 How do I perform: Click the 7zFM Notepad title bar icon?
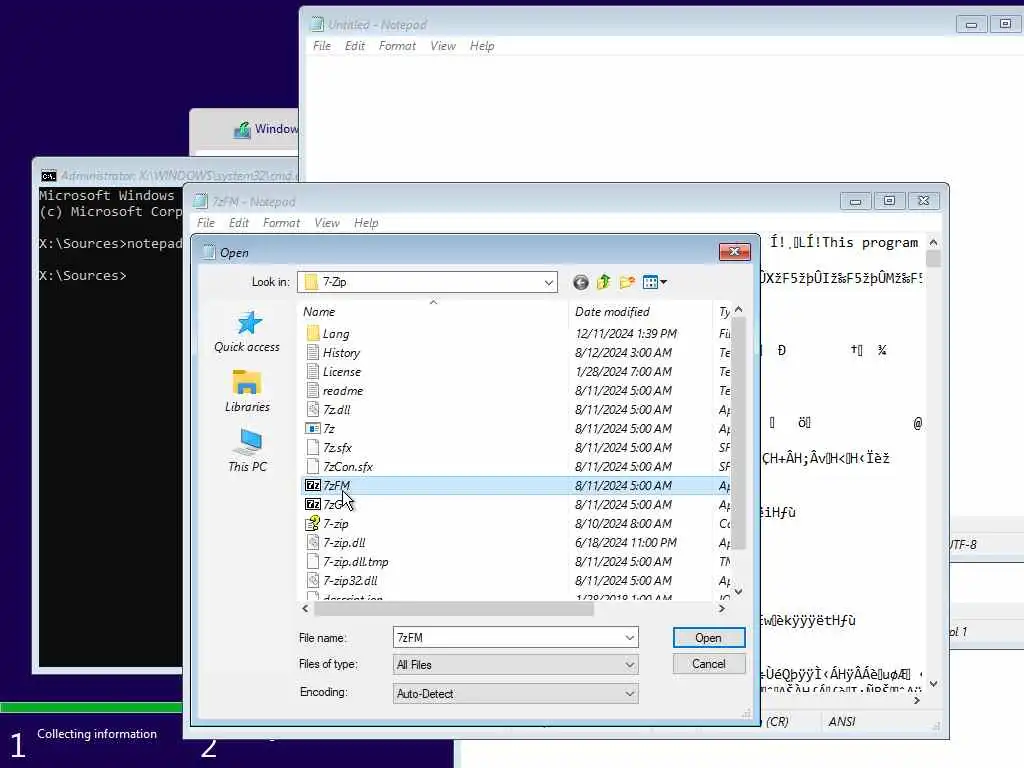pos(200,201)
